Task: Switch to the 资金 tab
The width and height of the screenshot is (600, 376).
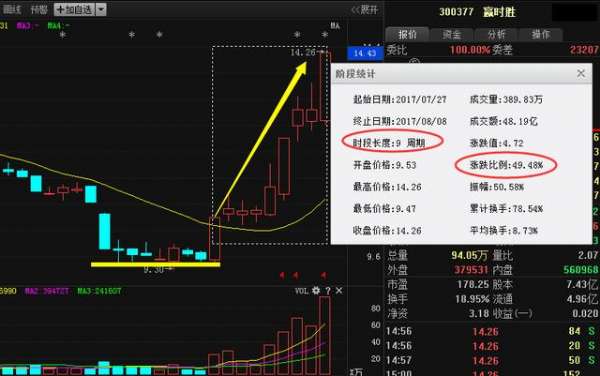Action: (x=452, y=34)
